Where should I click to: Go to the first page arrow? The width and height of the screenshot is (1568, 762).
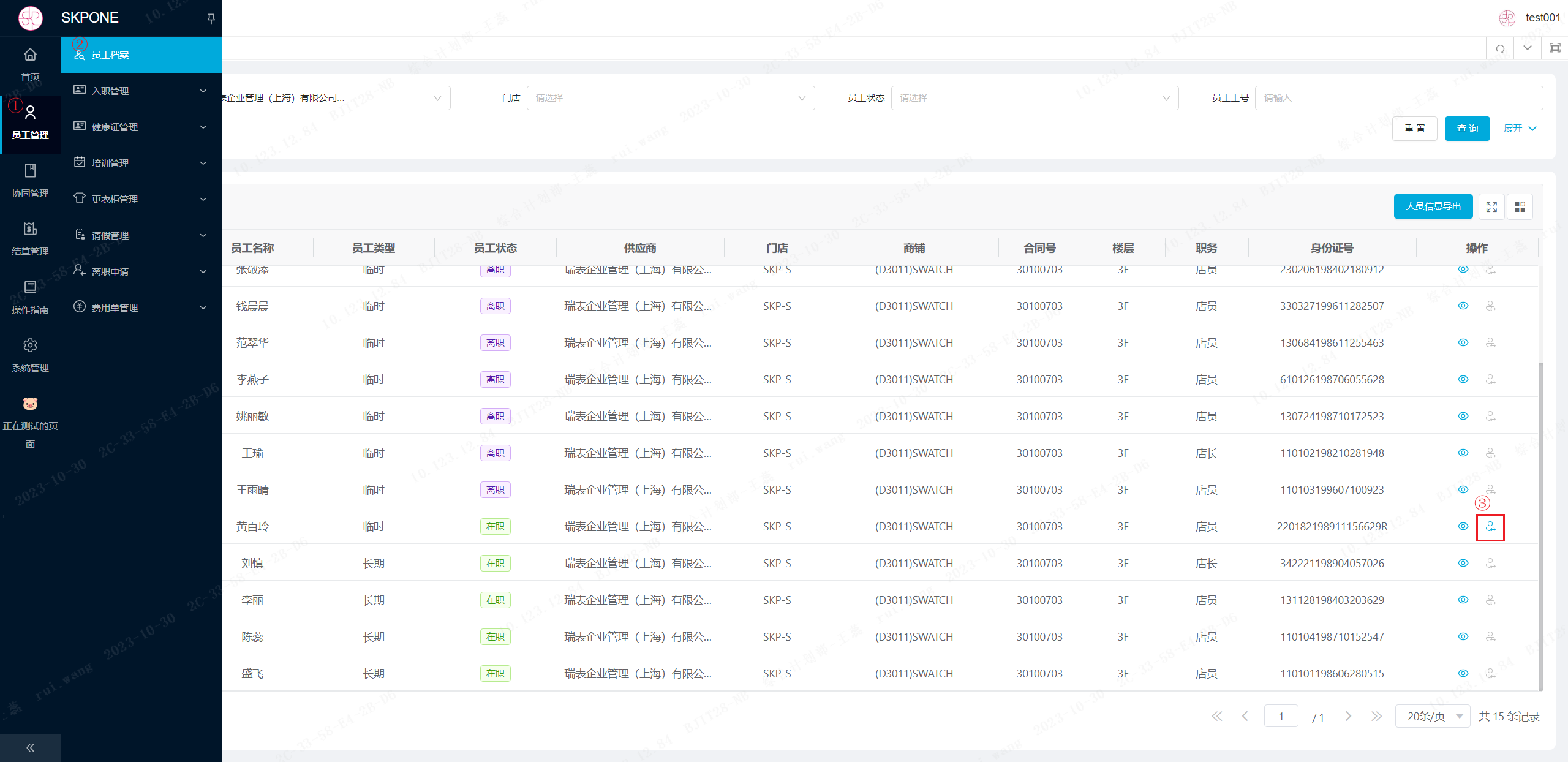[x=1216, y=717]
